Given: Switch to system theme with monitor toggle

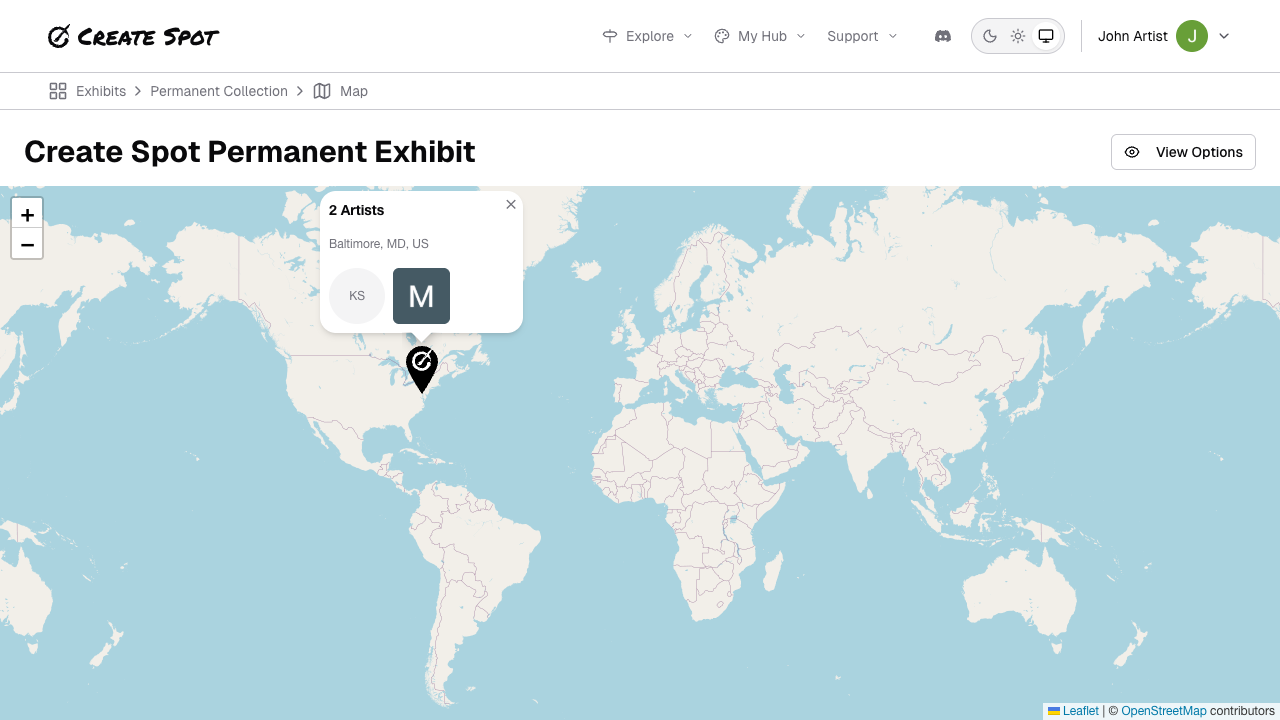Looking at the screenshot, I should click(1046, 36).
